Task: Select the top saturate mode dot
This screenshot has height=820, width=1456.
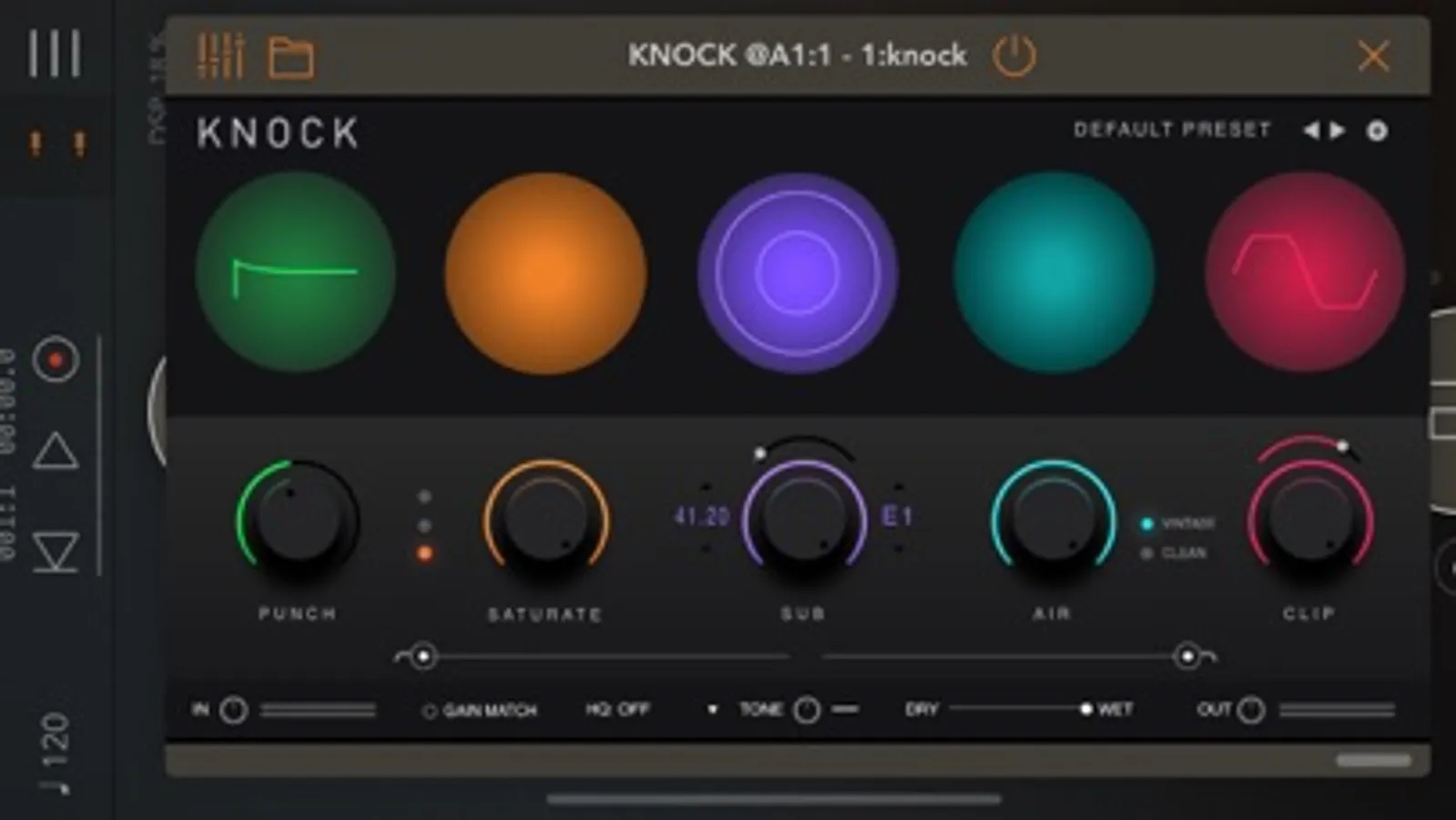Action: 424,497
